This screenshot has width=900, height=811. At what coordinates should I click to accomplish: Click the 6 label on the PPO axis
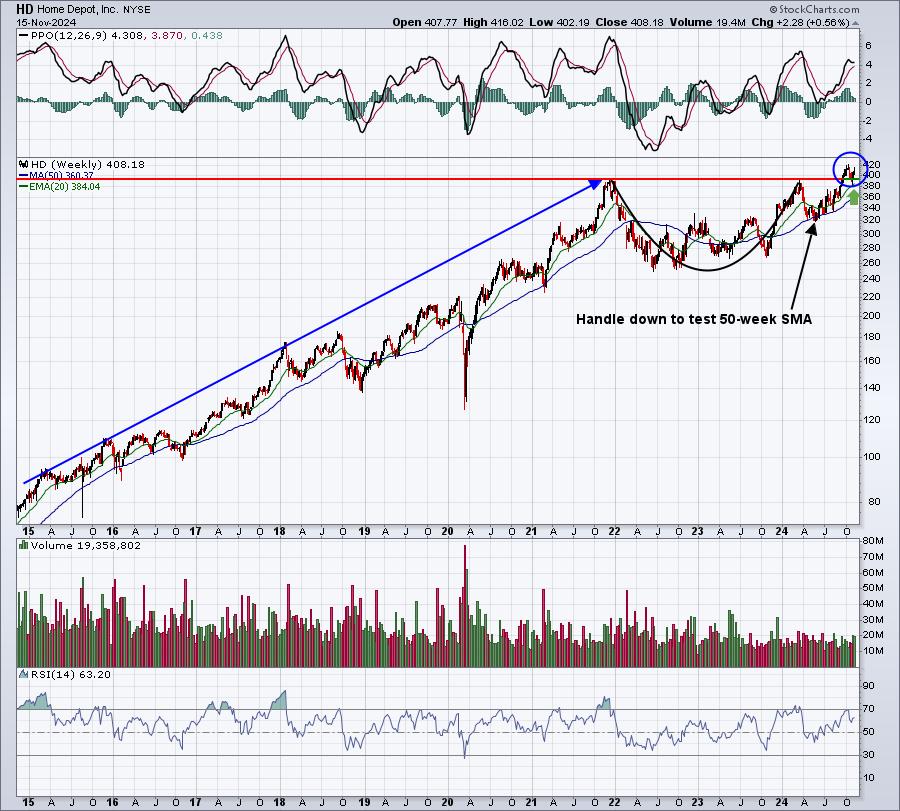coord(868,46)
